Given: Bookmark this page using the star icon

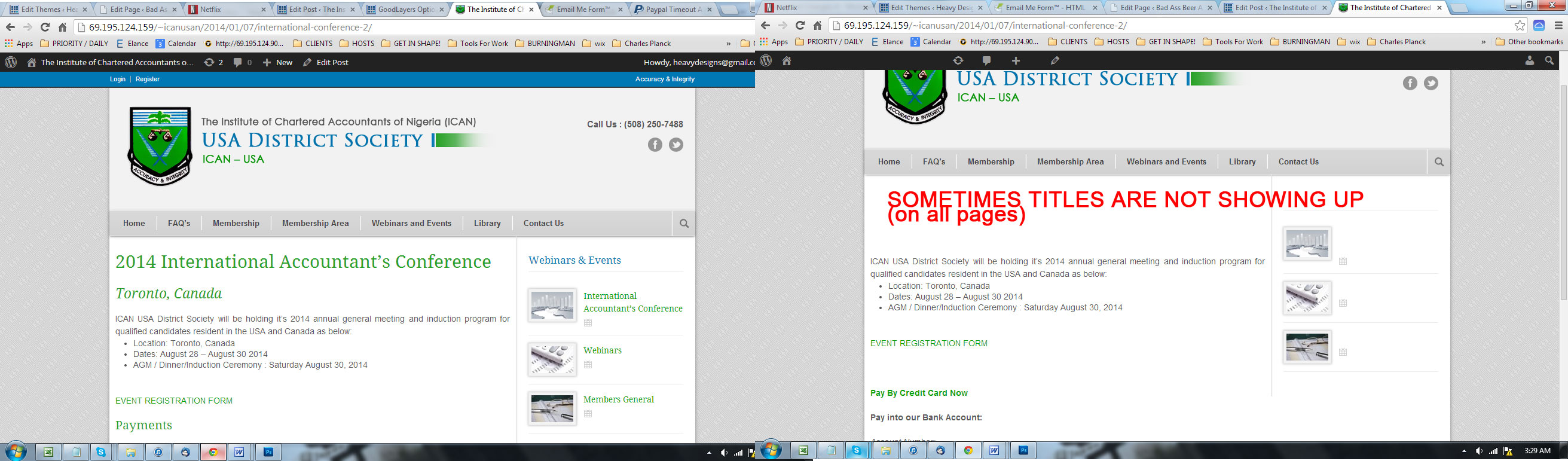Looking at the screenshot, I should tap(1520, 26).
